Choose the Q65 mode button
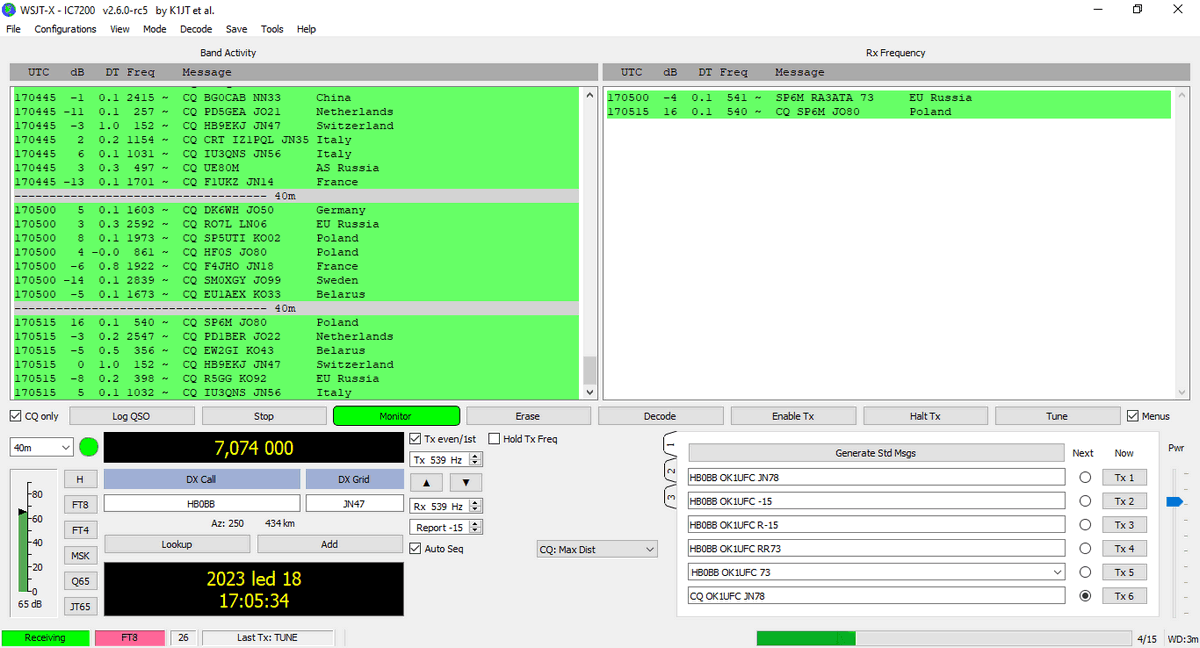 (79, 581)
